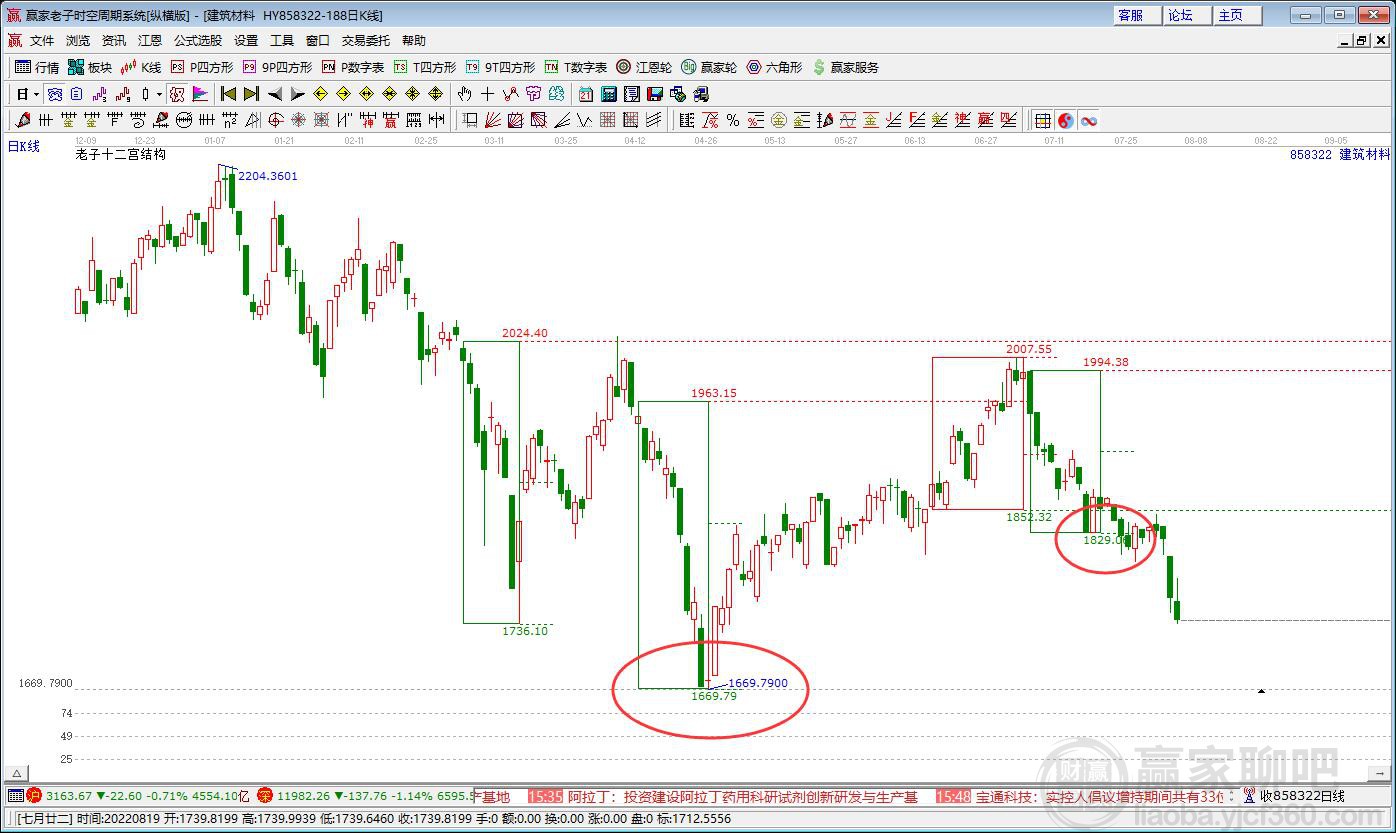Click the 1669.79 green low label

[714, 696]
